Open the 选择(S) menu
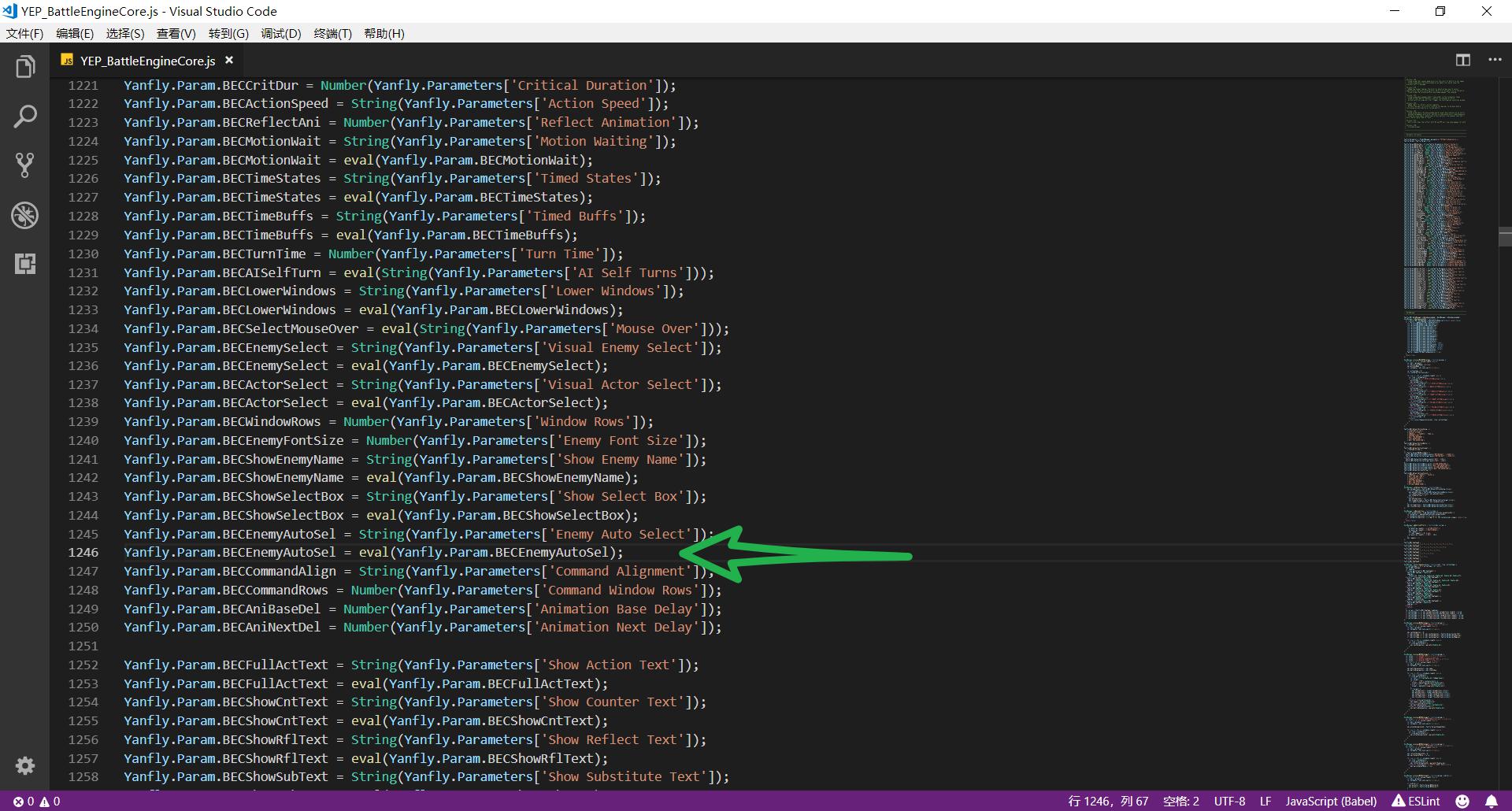This screenshot has height=811, width=1512. (125, 33)
